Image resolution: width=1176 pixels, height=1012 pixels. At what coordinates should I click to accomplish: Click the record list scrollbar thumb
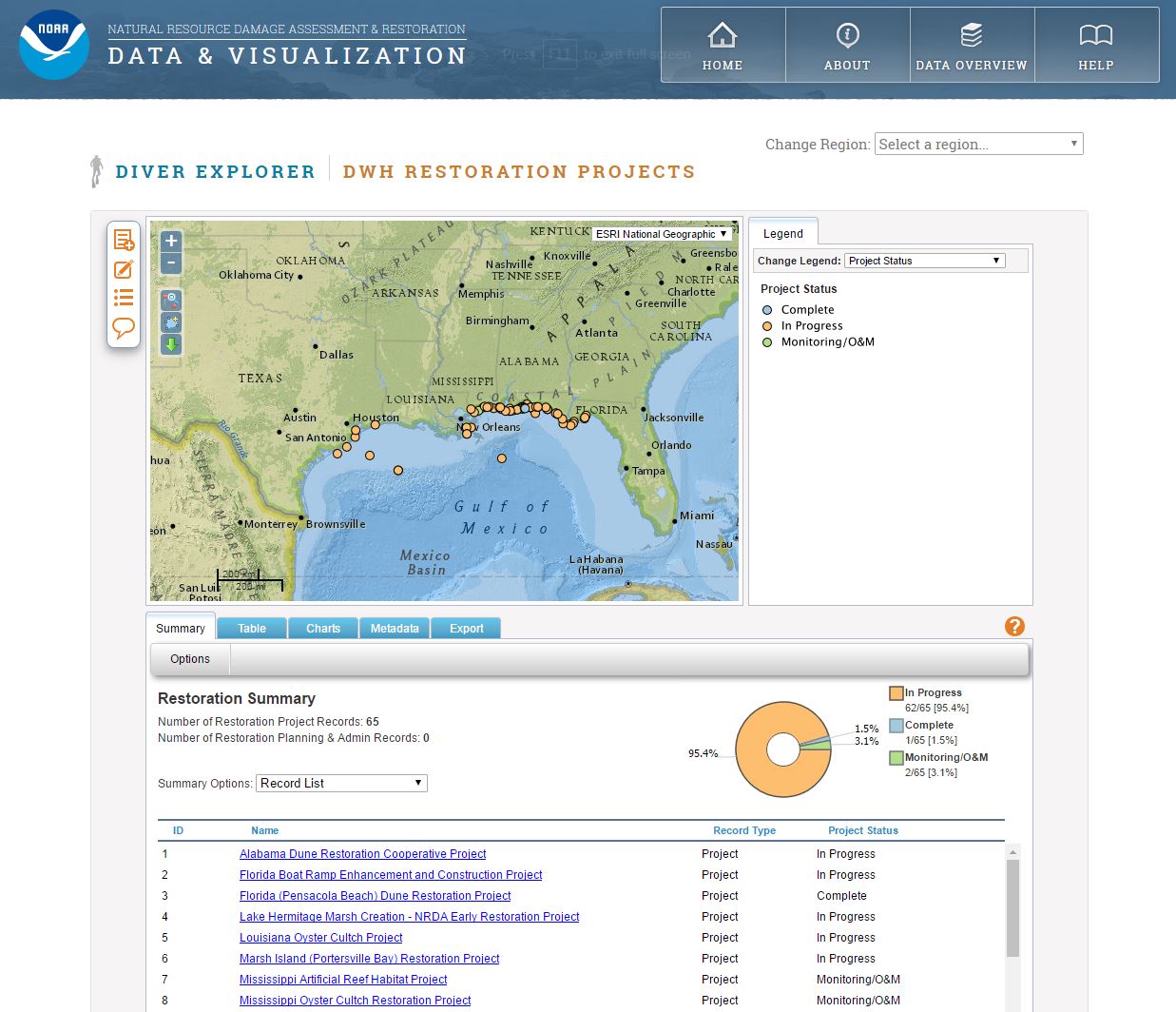tap(1012, 908)
